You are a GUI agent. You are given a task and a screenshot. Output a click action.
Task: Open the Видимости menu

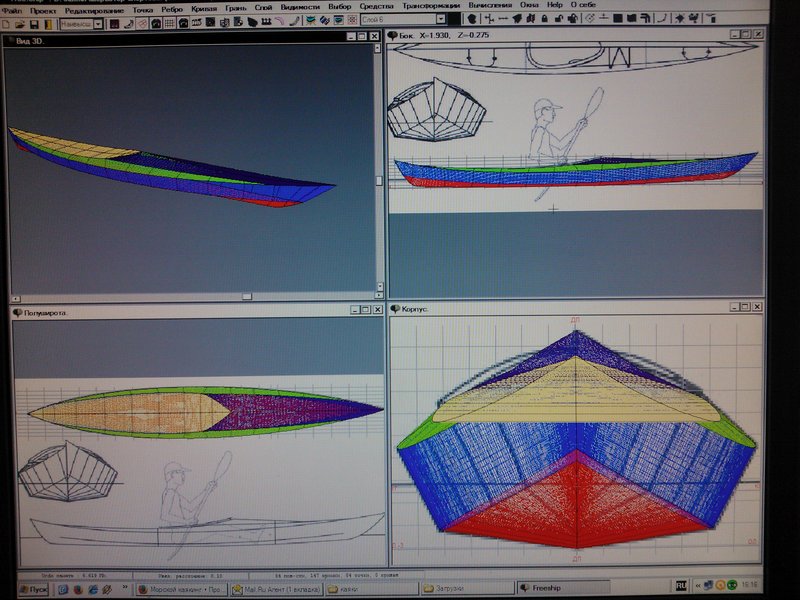click(300, 7)
